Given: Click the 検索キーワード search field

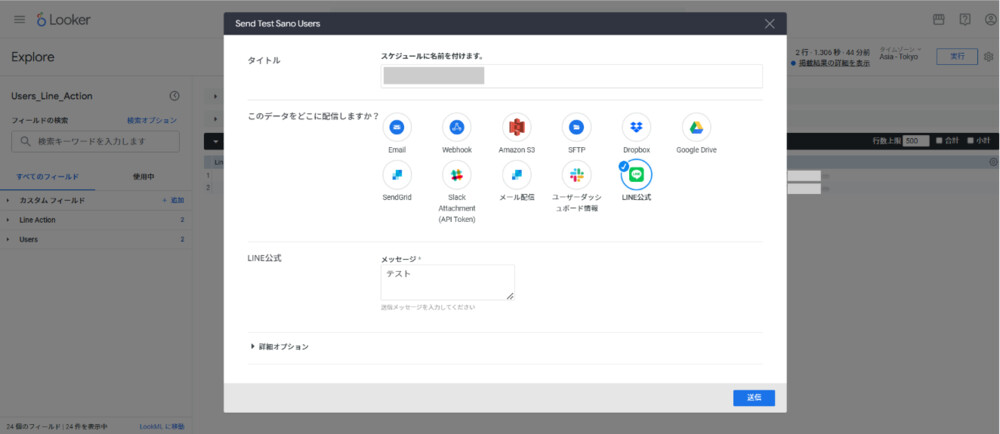Looking at the screenshot, I should 96,141.
